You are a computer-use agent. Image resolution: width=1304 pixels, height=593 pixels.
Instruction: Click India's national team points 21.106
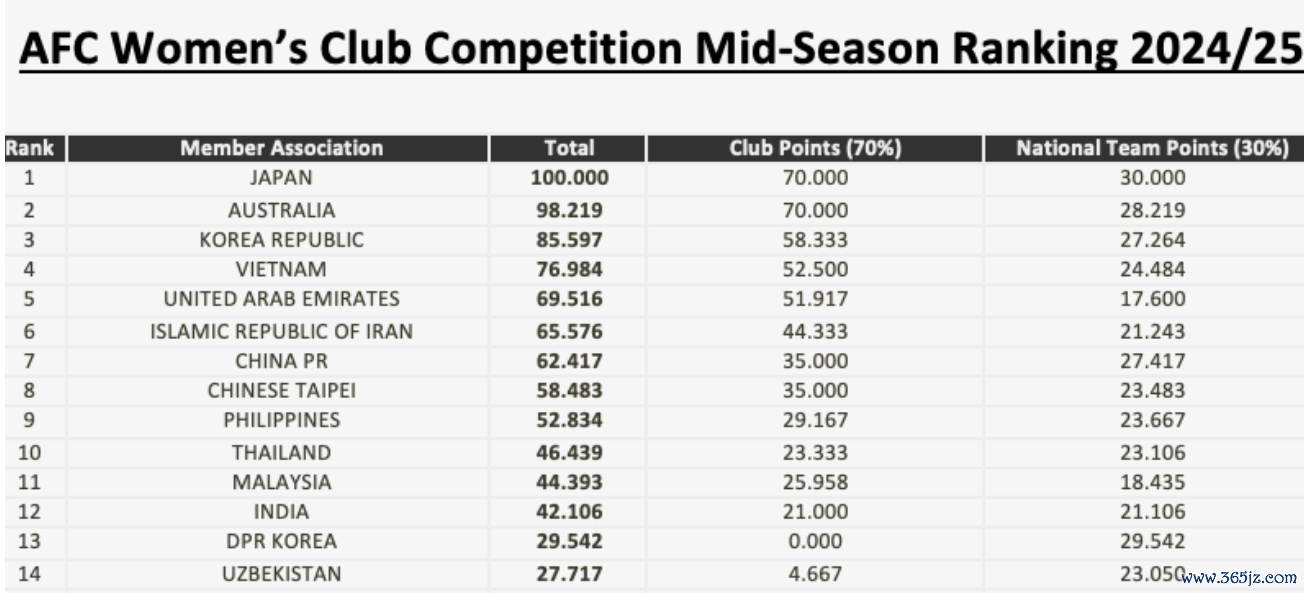pos(1152,512)
